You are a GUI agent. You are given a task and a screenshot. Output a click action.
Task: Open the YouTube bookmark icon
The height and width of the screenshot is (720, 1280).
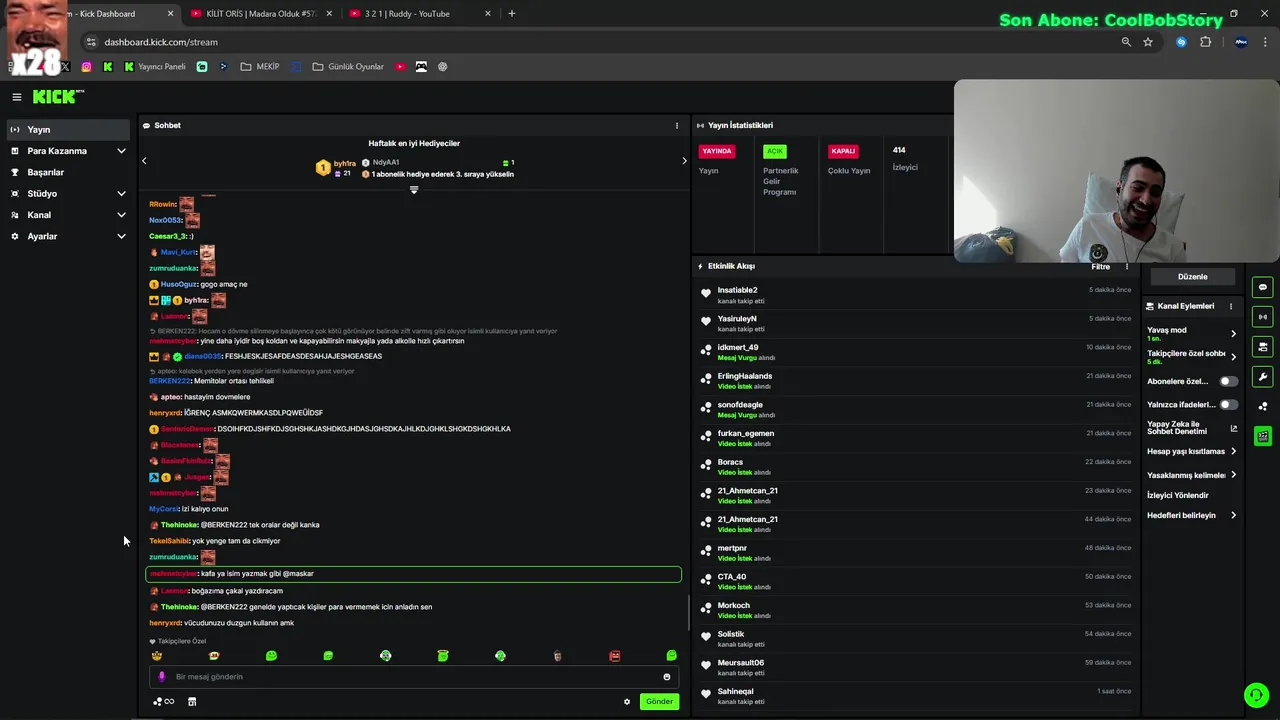(x=400, y=67)
